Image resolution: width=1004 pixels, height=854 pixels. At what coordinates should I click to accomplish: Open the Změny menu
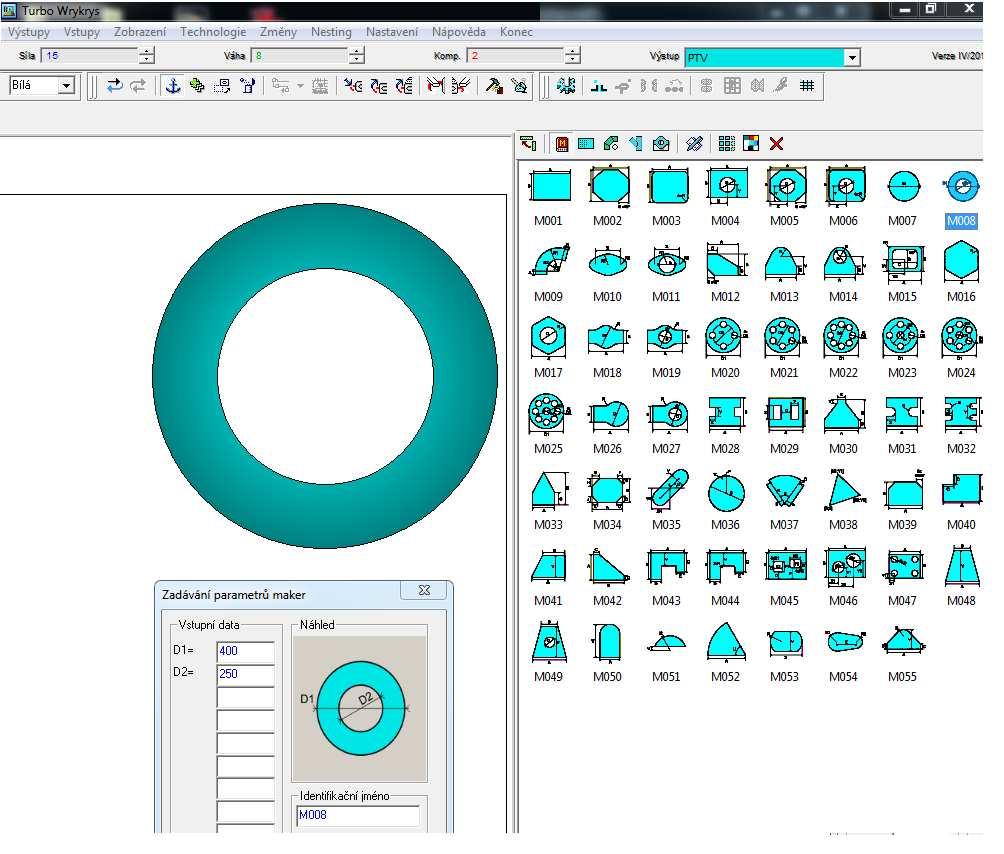coord(278,32)
